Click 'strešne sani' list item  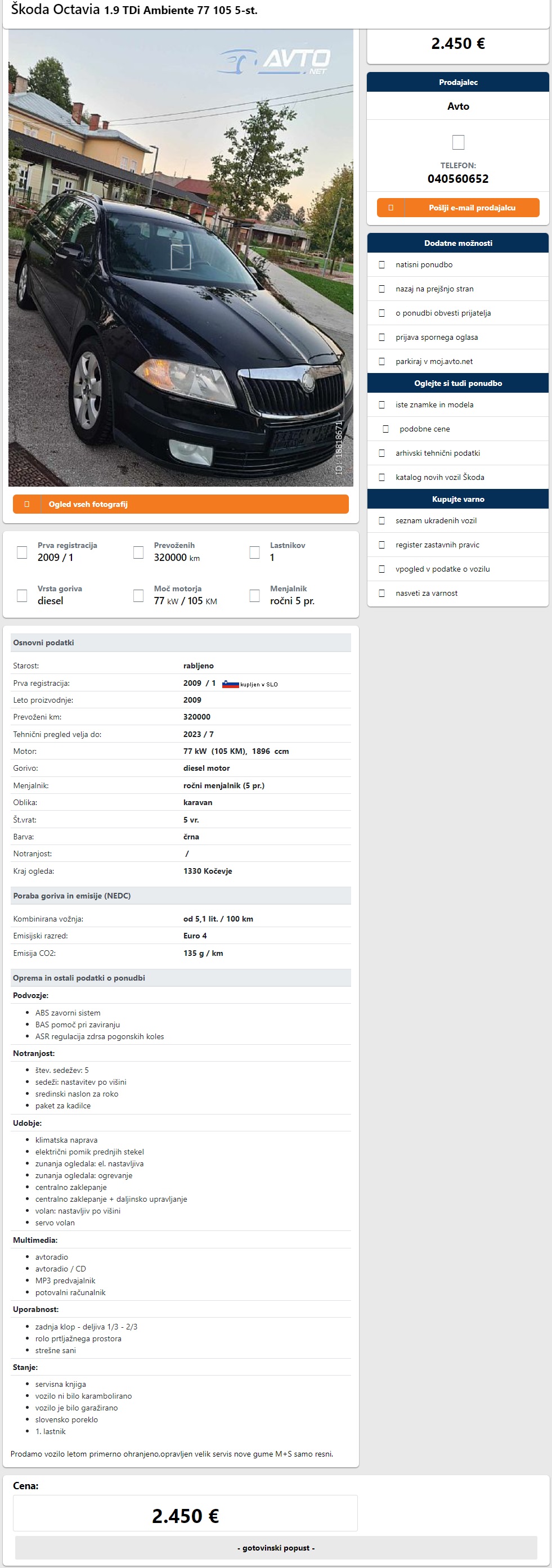(x=55, y=1350)
